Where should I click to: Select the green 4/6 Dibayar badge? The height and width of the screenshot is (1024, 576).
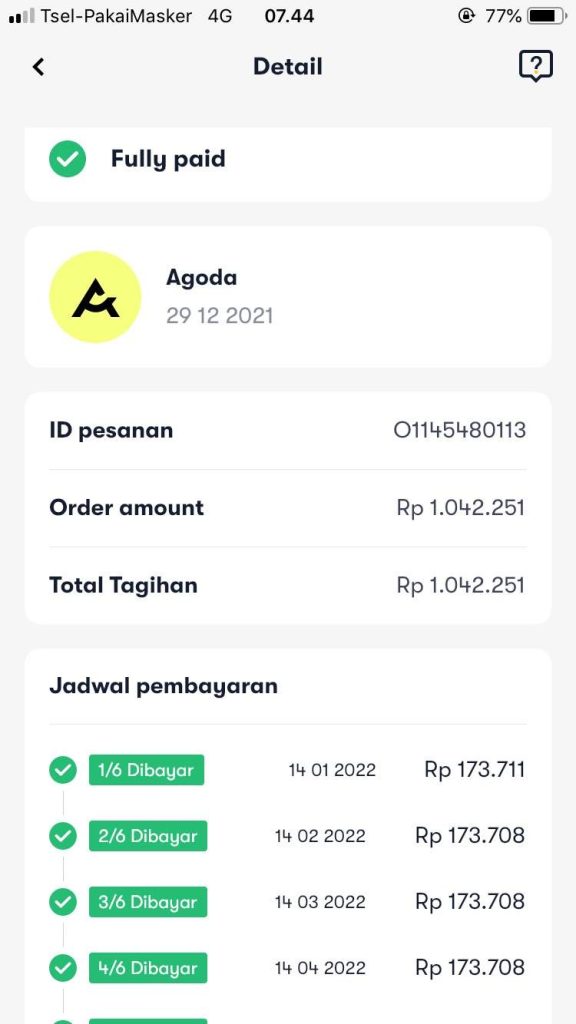click(148, 968)
